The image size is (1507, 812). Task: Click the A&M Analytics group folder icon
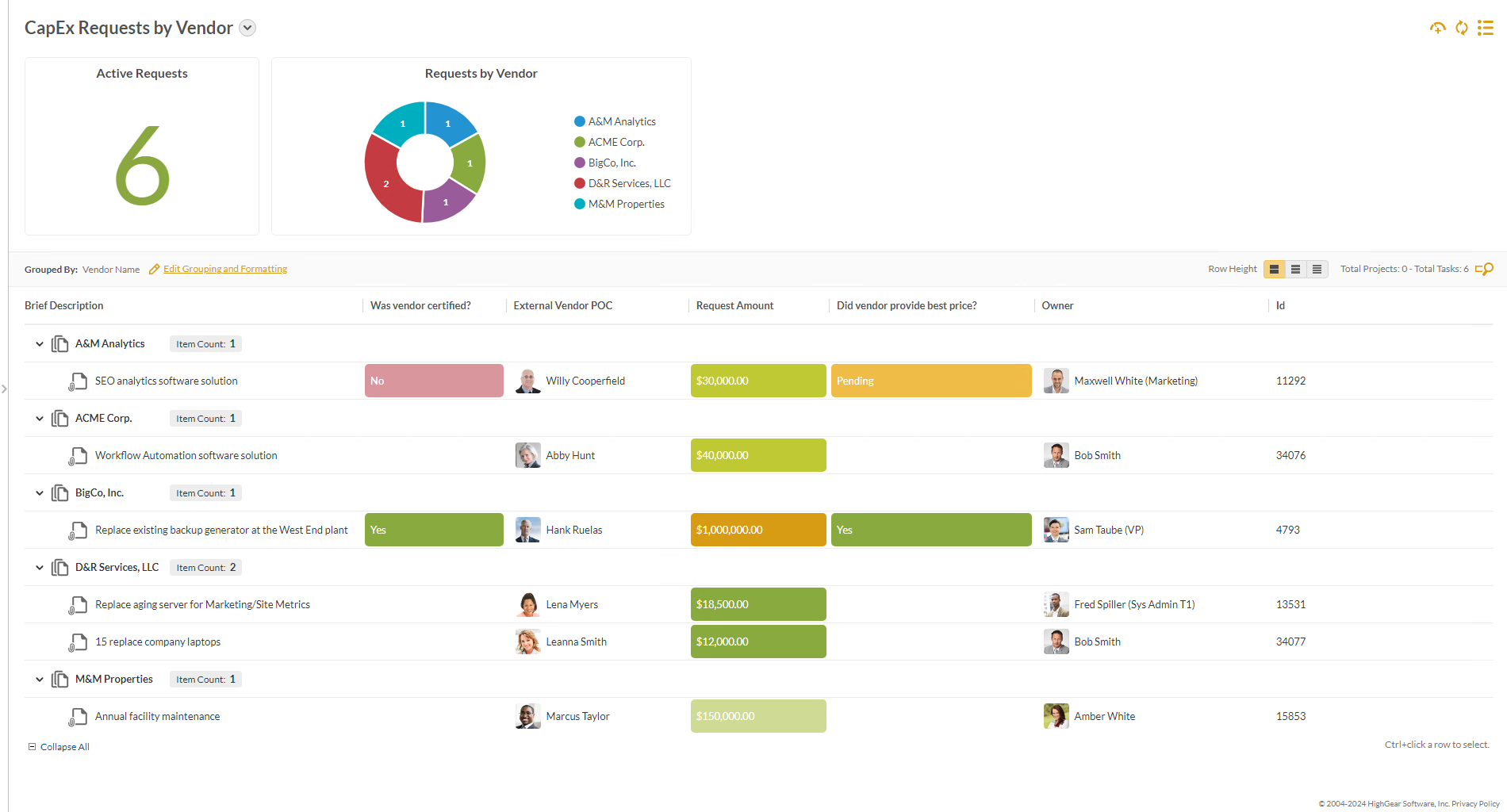pyautogui.click(x=59, y=343)
